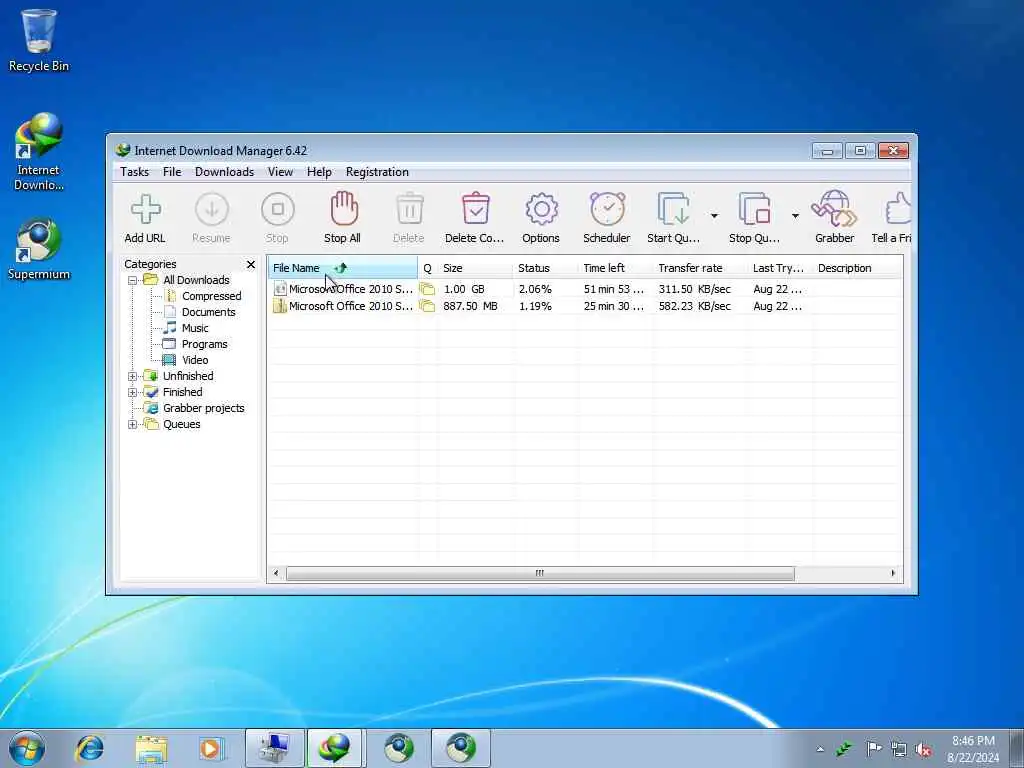This screenshot has width=1024, height=768.
Task: Open the View menu
Action: (280, 172)
